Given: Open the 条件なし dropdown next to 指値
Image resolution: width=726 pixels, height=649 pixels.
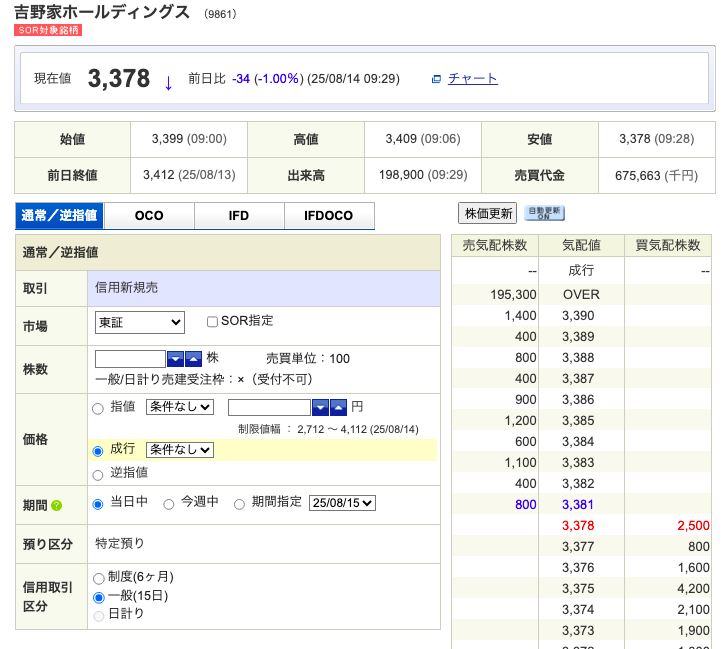Looking at the screenshot, I should 180,407.
